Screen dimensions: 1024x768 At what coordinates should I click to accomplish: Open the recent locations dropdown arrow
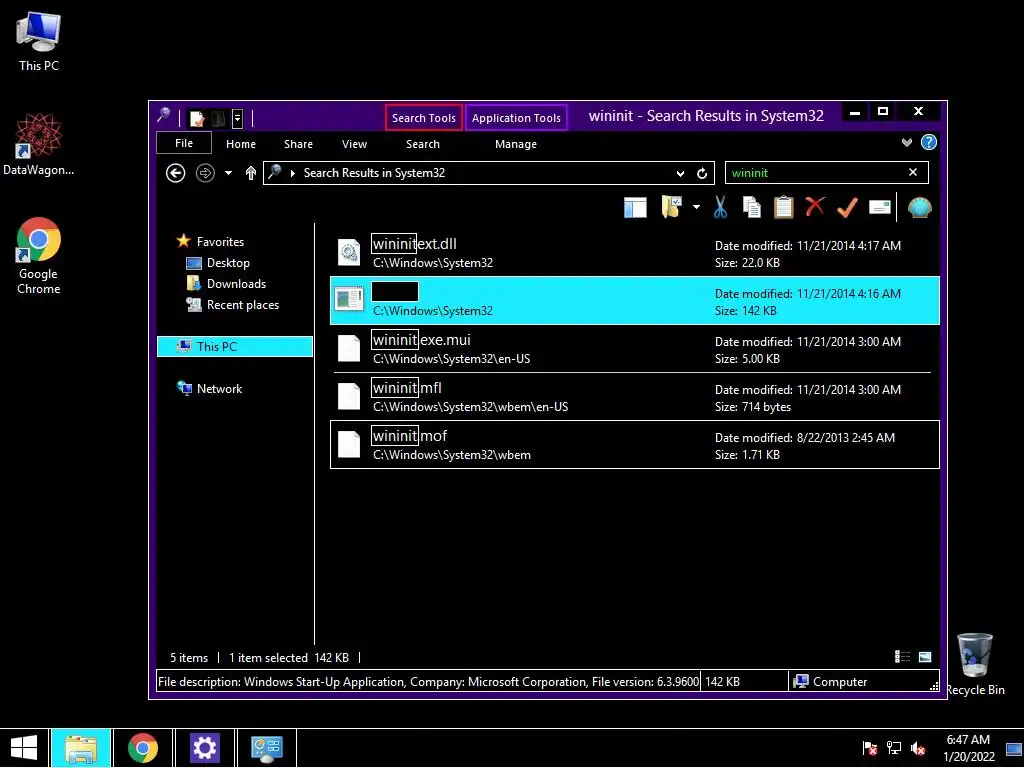click(228, 173)
